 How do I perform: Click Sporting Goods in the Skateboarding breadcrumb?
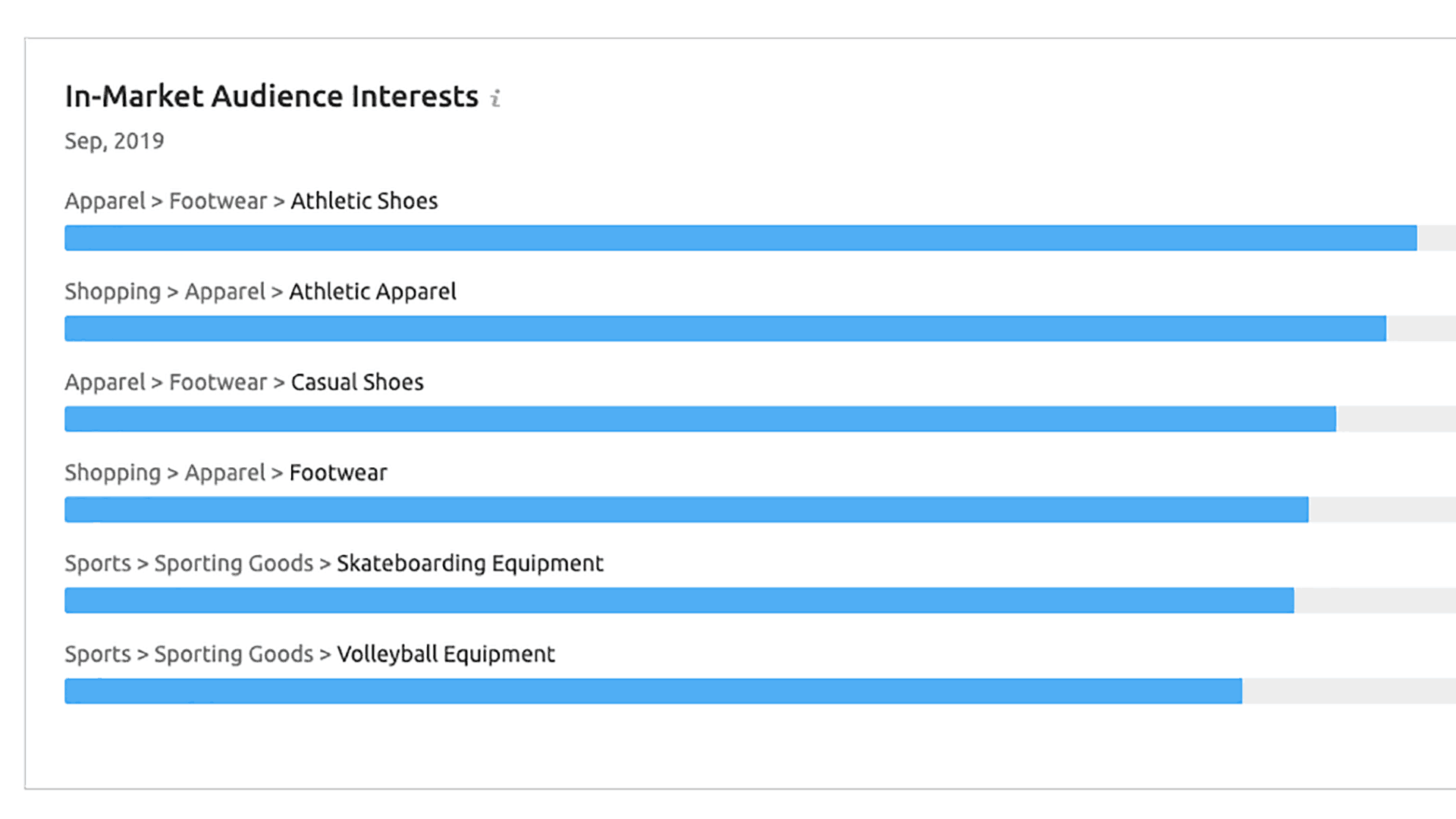pos(234,563)
